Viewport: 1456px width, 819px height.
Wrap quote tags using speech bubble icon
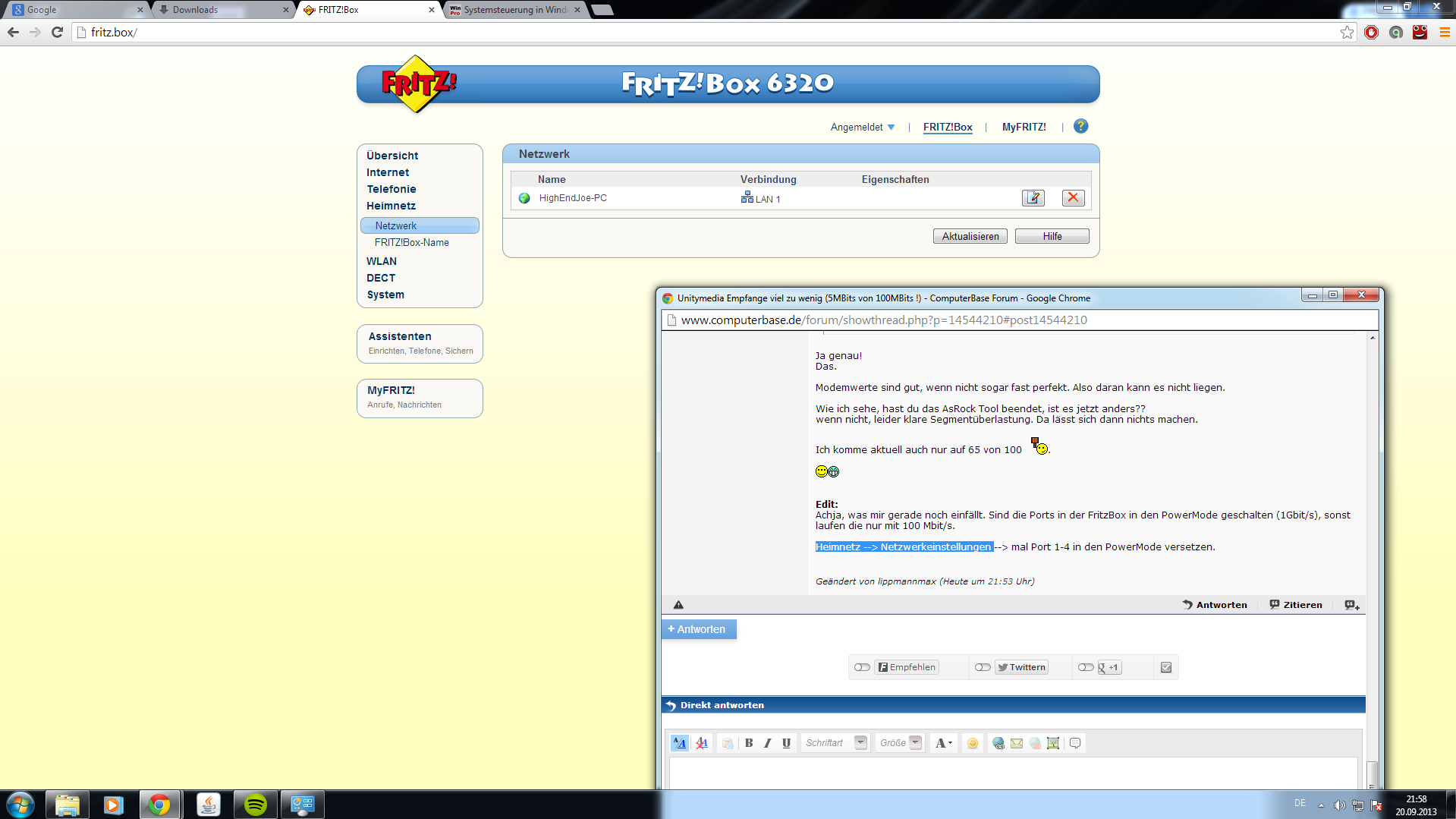click(1075, 743)
